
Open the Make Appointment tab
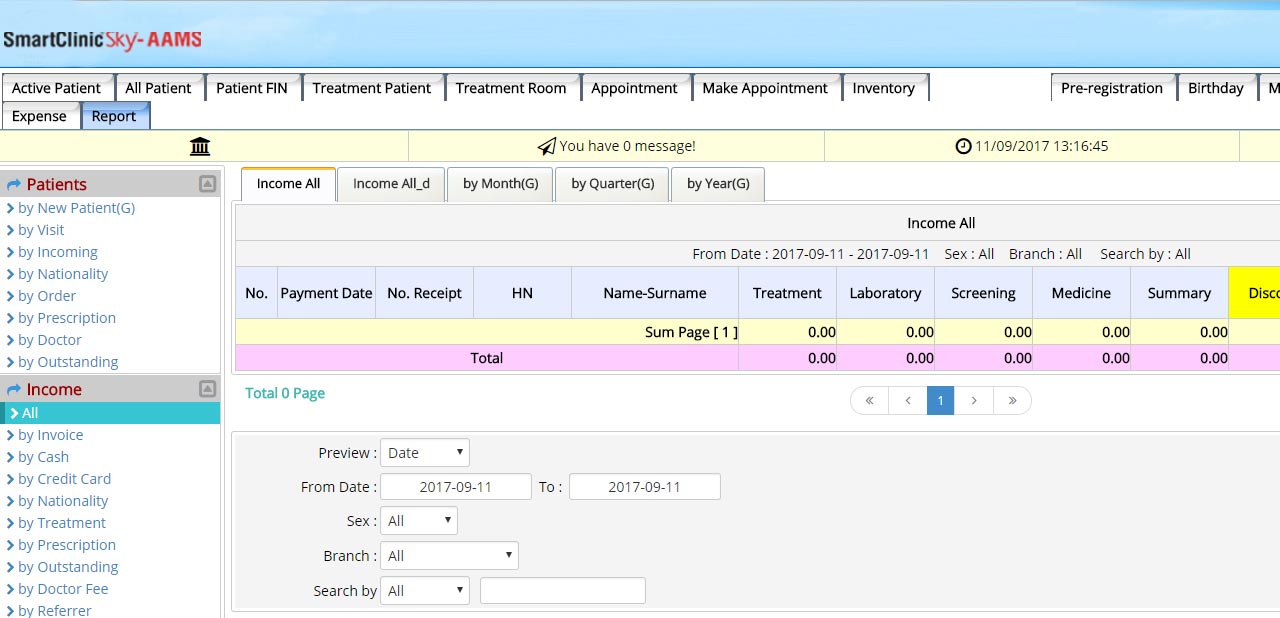click(x=764, y=88)
